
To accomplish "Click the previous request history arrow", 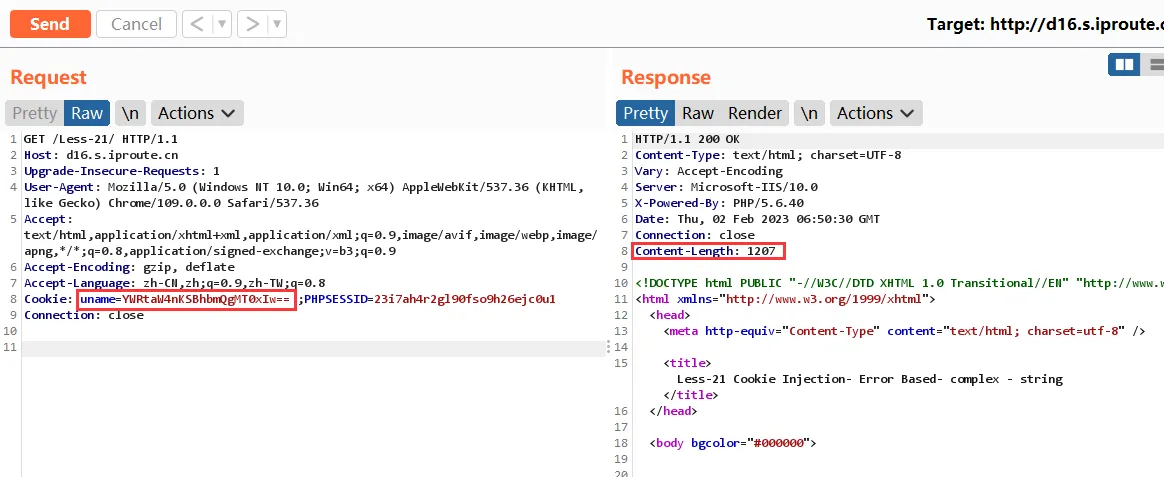I will [x=197, y=24].
